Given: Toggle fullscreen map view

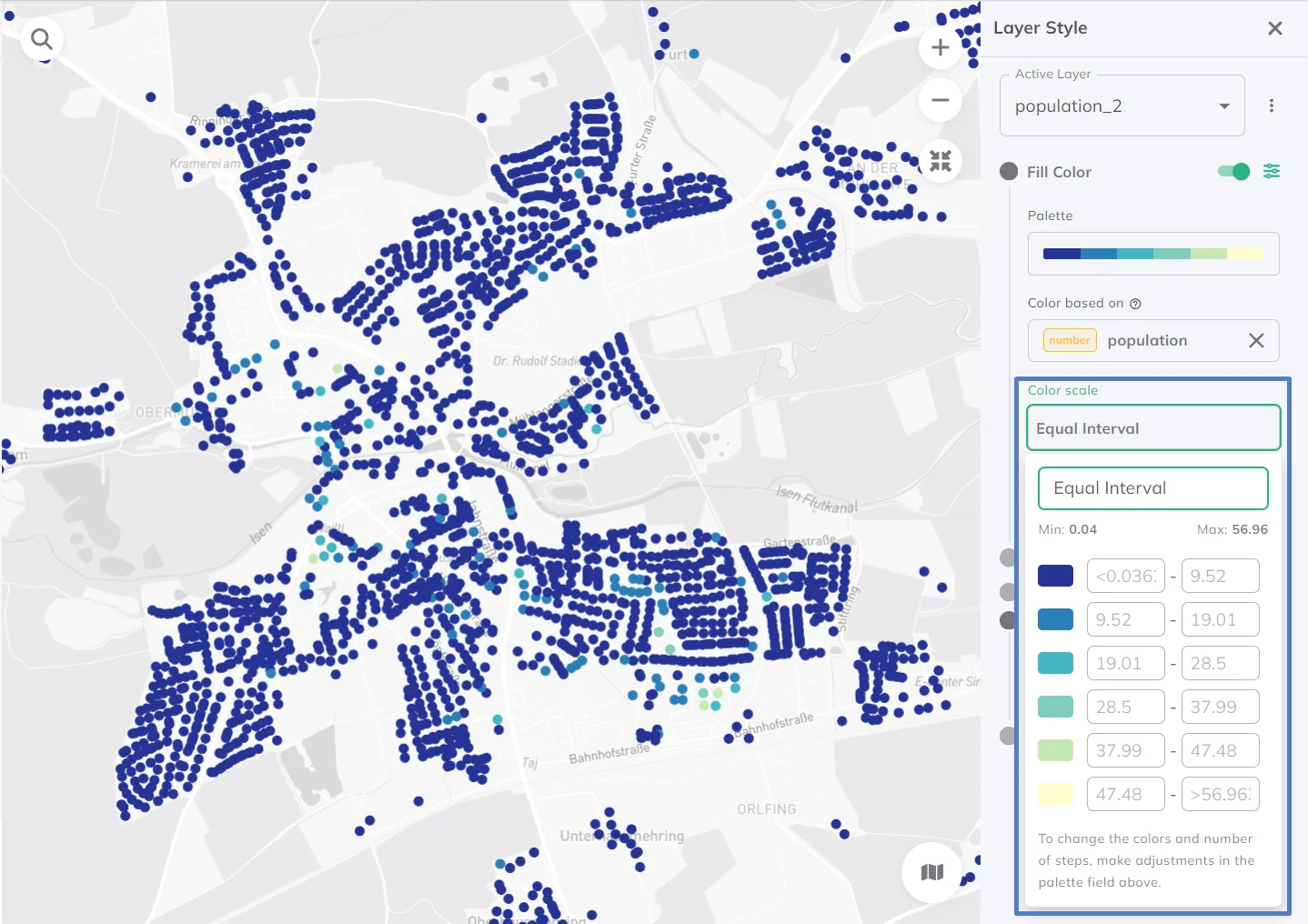Looking at the screenshot, I should coord(941,161).
